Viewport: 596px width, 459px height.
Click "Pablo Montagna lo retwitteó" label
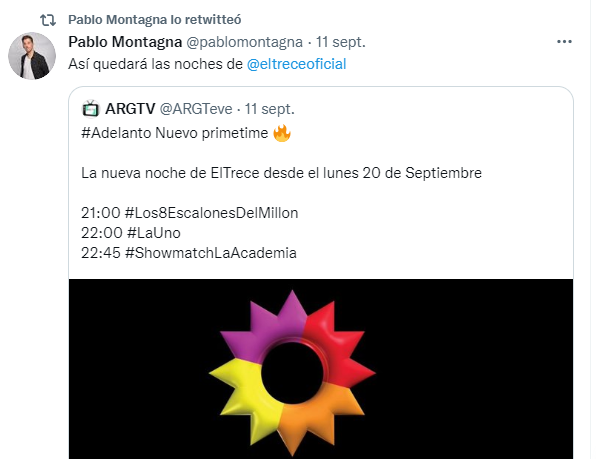tap(155, 20)
